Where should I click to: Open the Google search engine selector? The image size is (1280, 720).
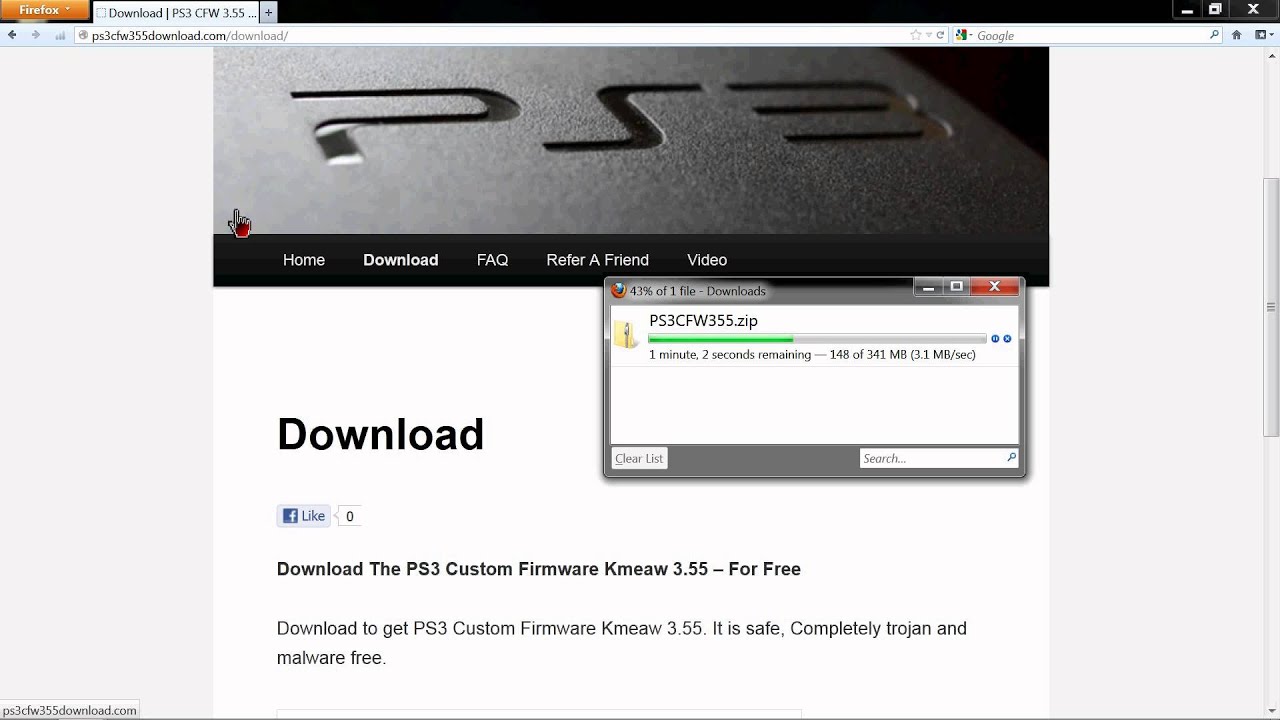[x=964, y=35]
